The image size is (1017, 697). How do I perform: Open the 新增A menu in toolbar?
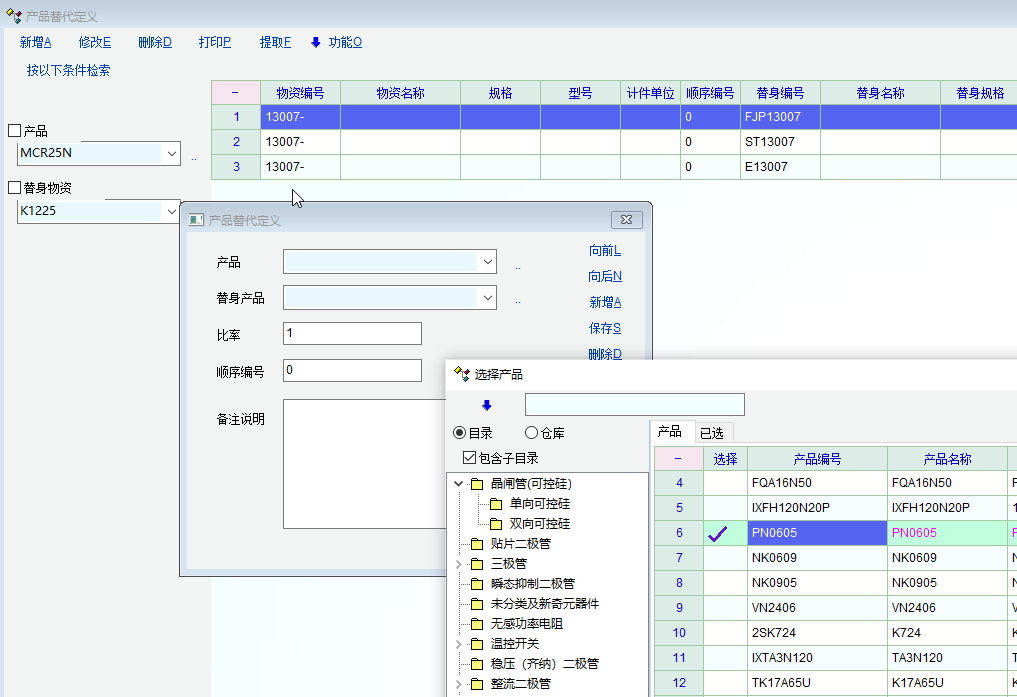coord(35,42)
